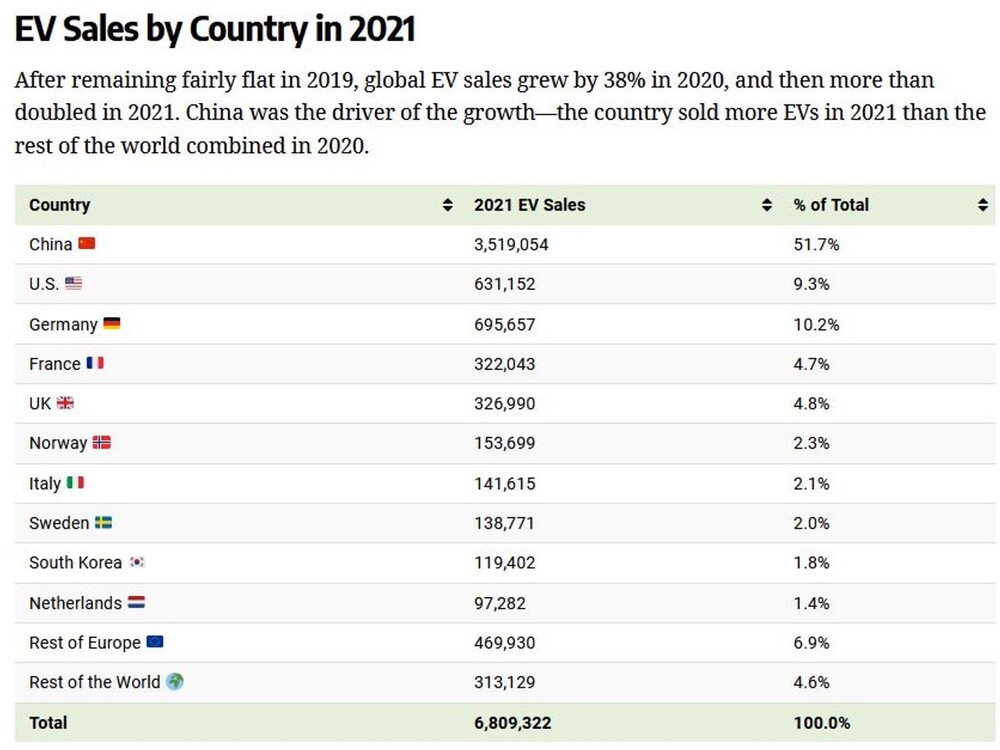The height and width of the screenshot is (750, 1000).
Task: Click the UK flag icon
Action: (65, 402)
